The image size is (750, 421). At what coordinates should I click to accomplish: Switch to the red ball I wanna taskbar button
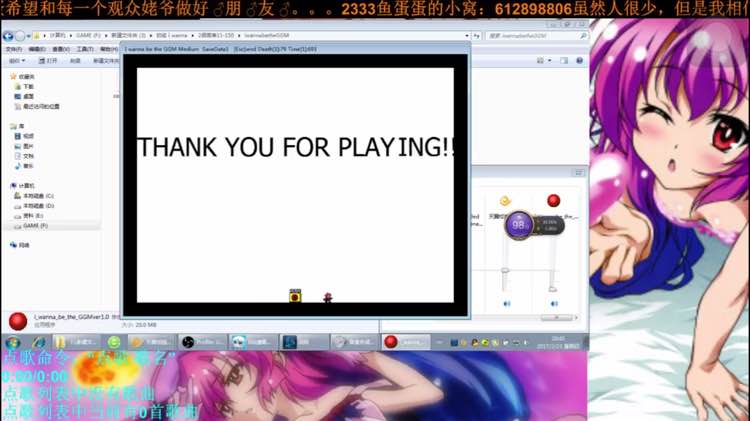click(x=406, y=342)
